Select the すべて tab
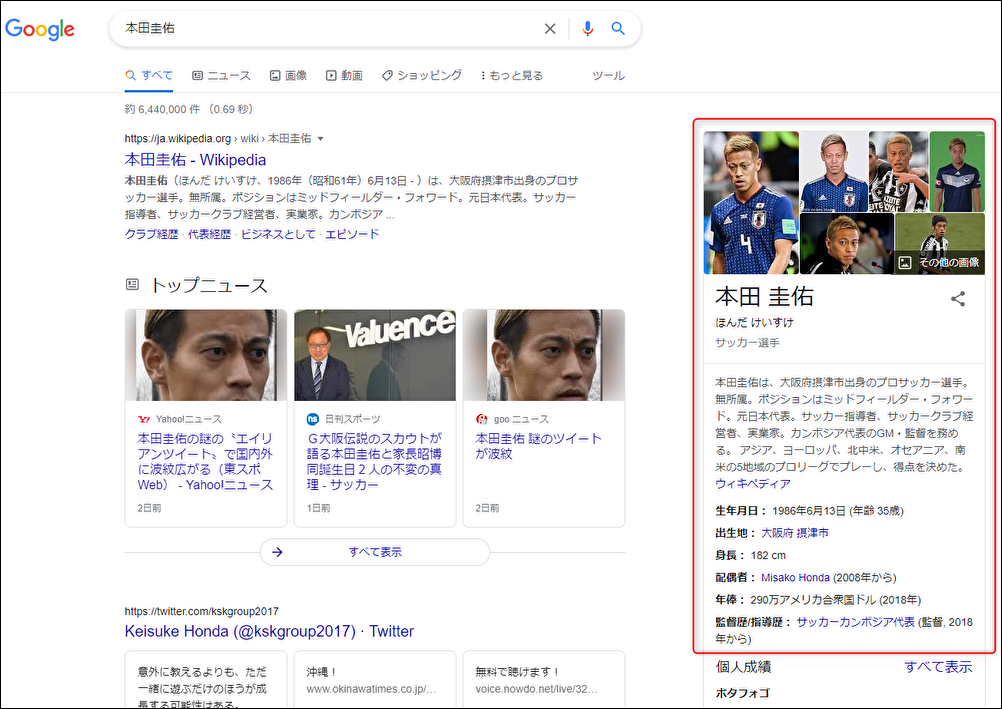The width and height of the screenshot is (1002, 709). (x=149, y=75)
